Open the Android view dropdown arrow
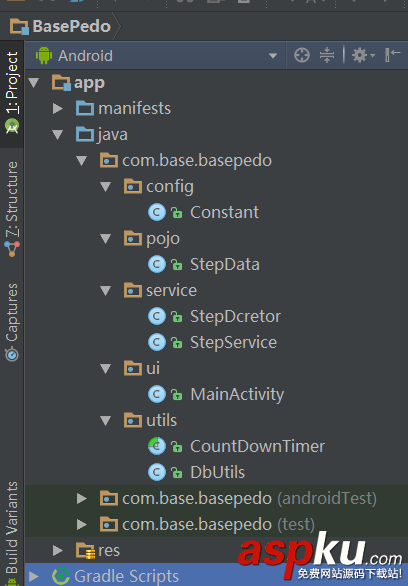 click(273, 56)
